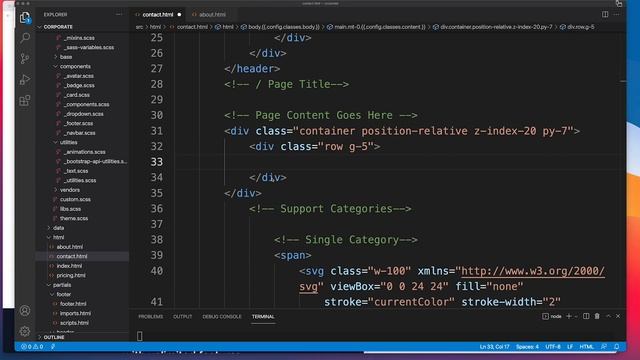Change indentation via Spaces: 4
640x360 pixels.
[x=527, y=347]
